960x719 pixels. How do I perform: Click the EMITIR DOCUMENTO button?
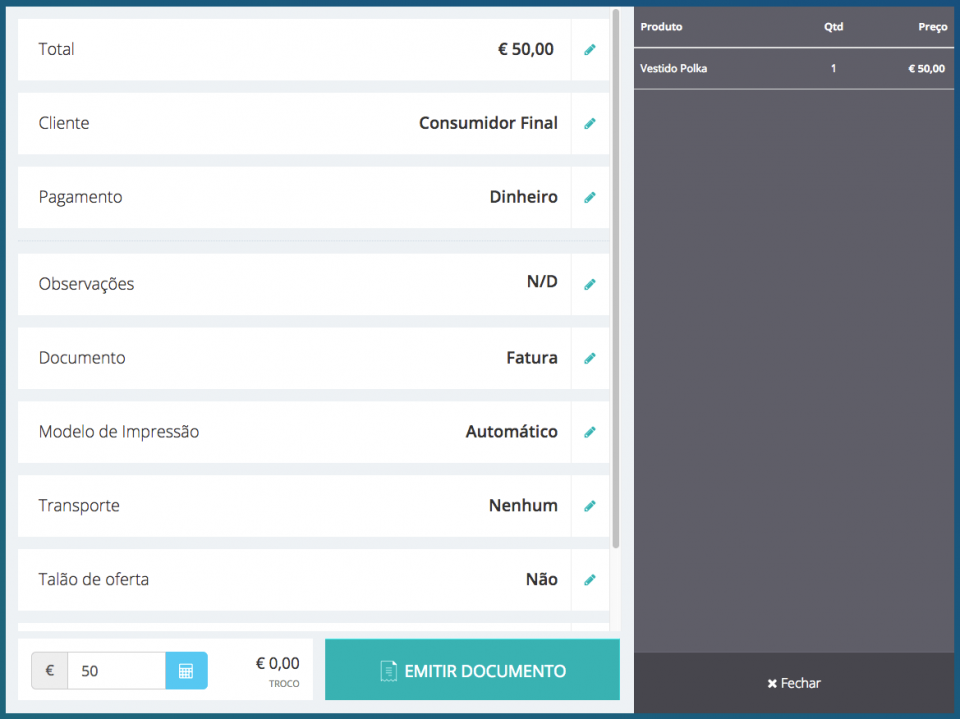(472, 671)
